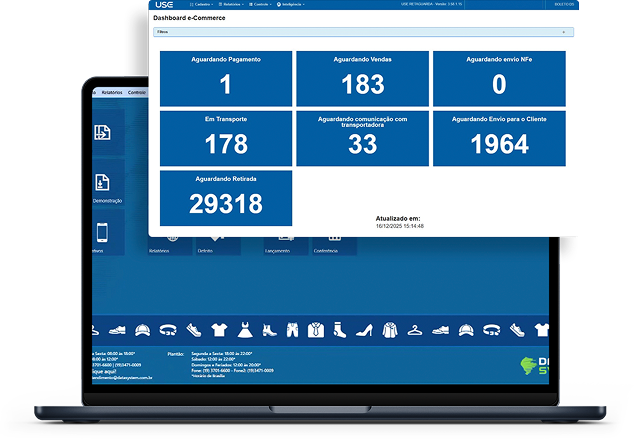Open the Em Transporte card

(226, 138)
